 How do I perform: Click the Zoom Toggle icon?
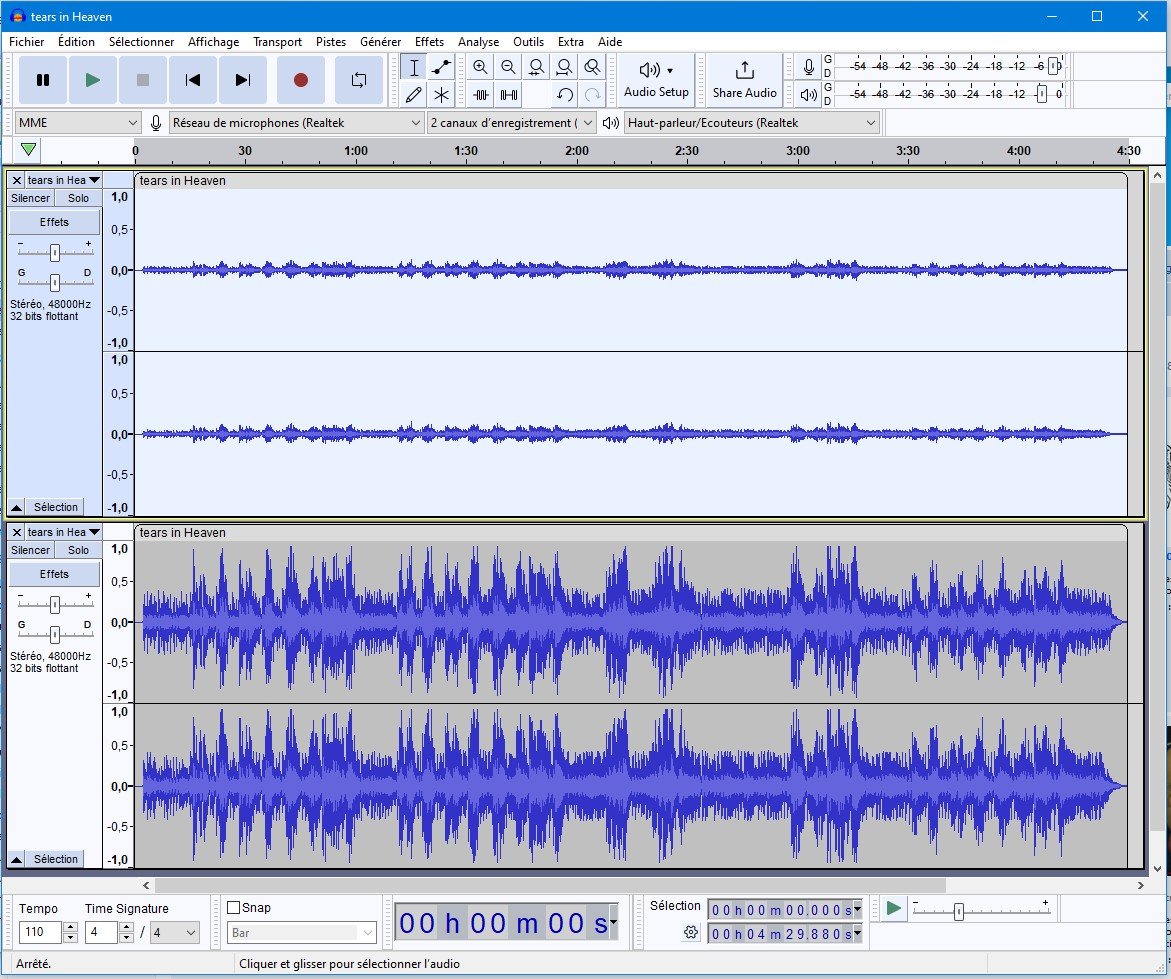click(x=592, y=67)
